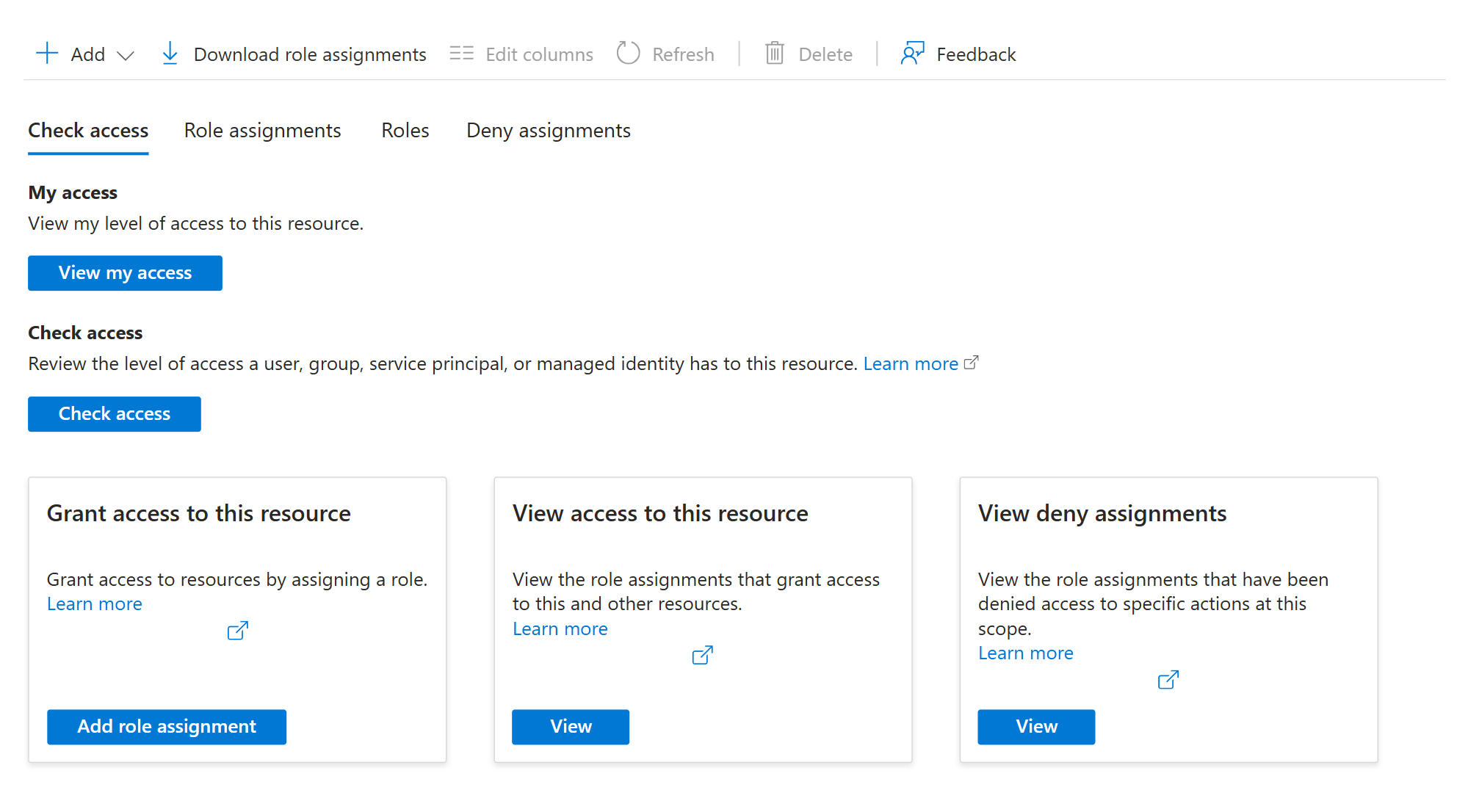
Task: Click external link icon in deny assignments card
Action: click(x=1168, y=680)
